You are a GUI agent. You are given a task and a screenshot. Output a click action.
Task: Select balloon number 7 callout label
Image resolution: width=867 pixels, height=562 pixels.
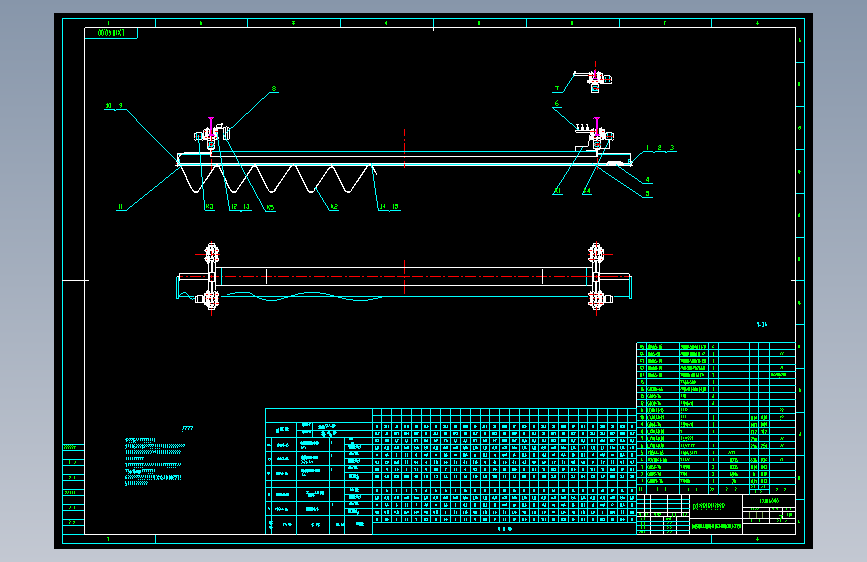pyautogui.click(x=557, y=89)
